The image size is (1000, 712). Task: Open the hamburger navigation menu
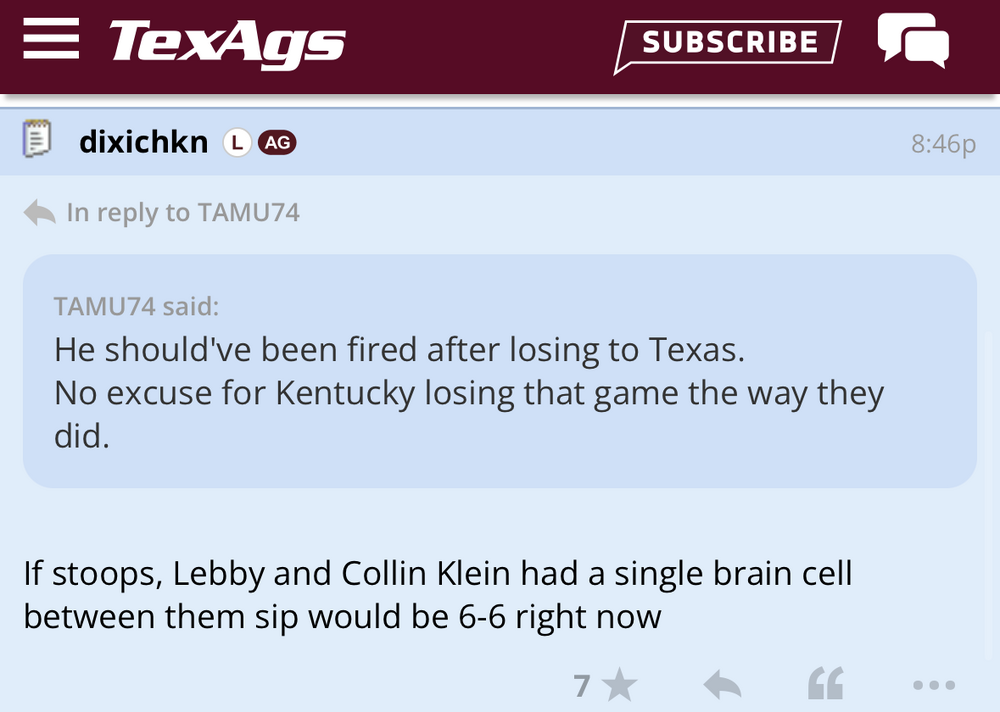click(x=50, y=40)
